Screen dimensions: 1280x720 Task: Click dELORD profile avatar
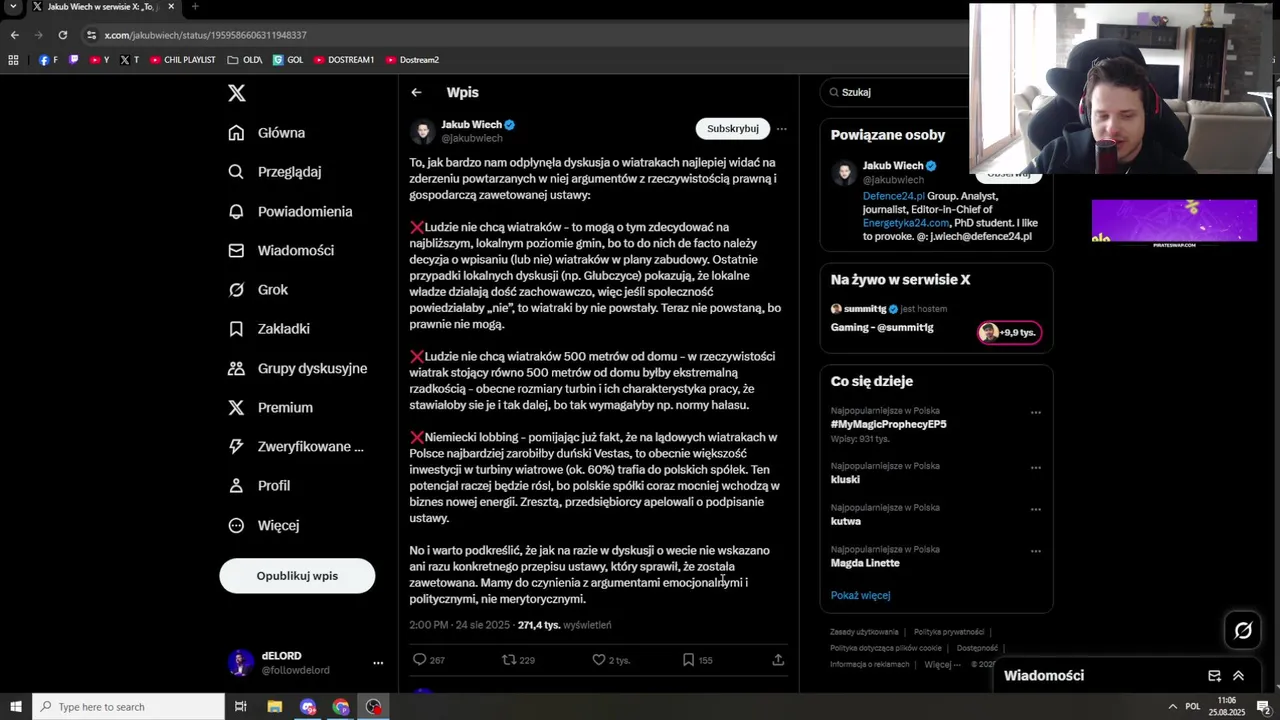pos(241,663)
